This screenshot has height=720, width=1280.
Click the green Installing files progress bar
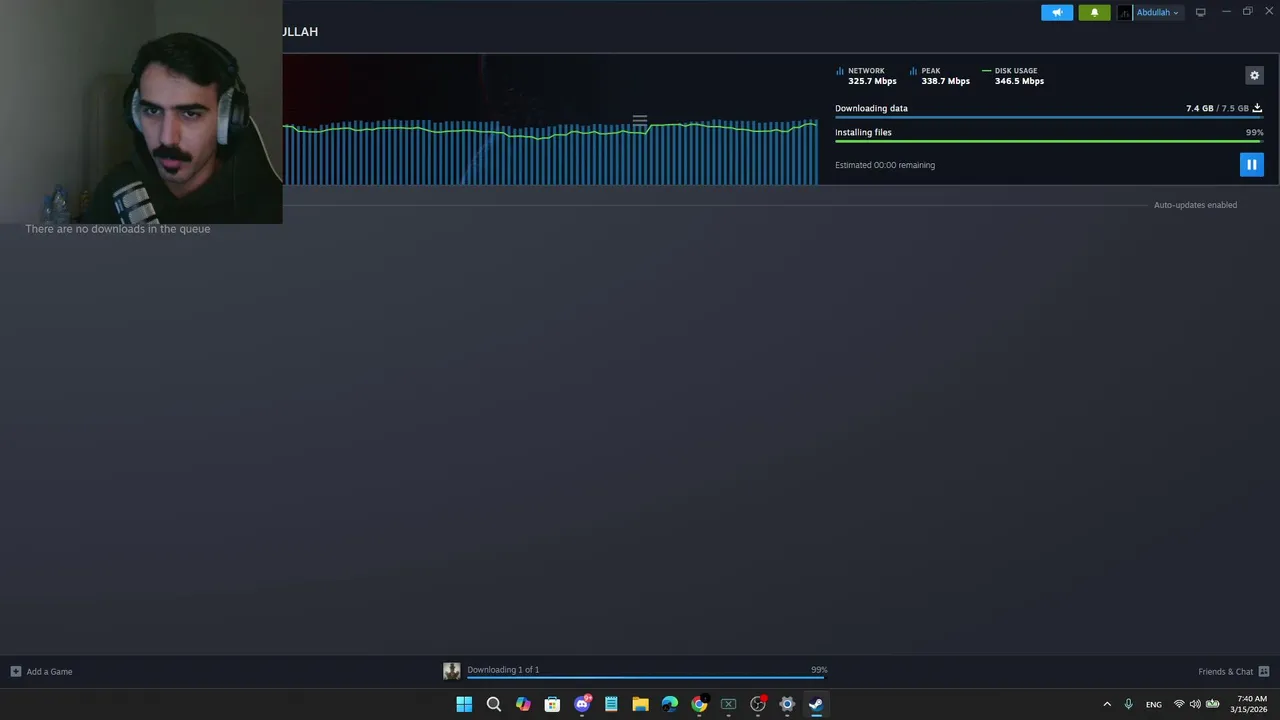pos(1049,142)
